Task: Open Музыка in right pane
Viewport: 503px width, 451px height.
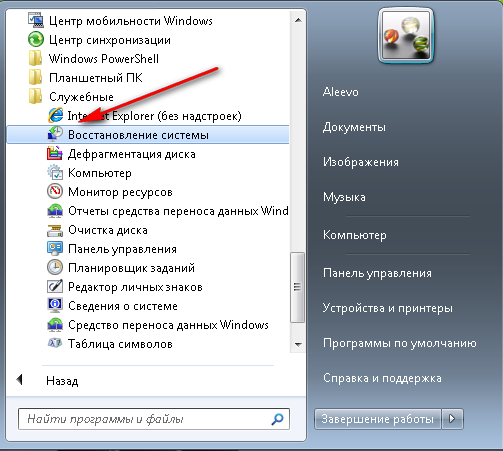Action: point(344,197)
